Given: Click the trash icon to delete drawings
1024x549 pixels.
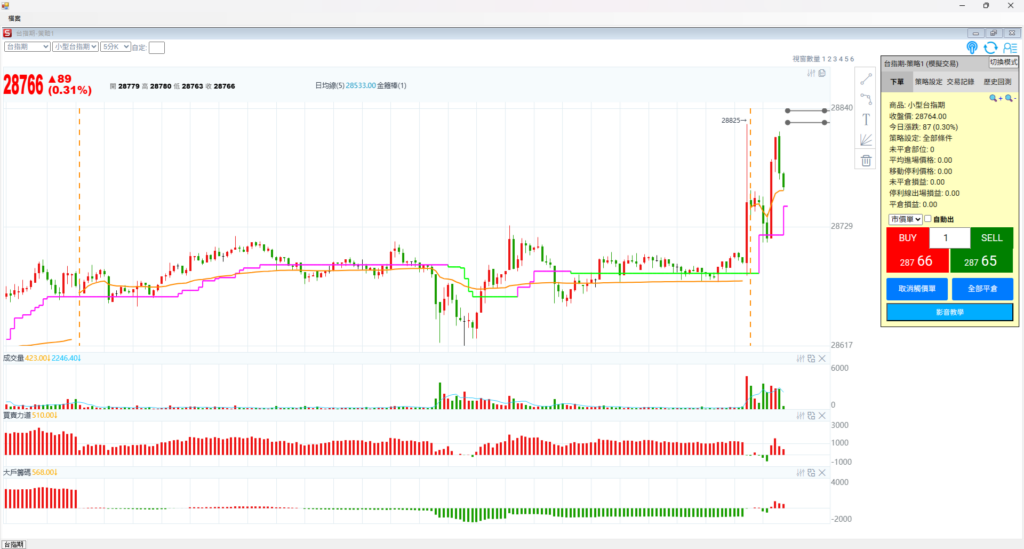Looking at the screenshot, I should (866, 160).
